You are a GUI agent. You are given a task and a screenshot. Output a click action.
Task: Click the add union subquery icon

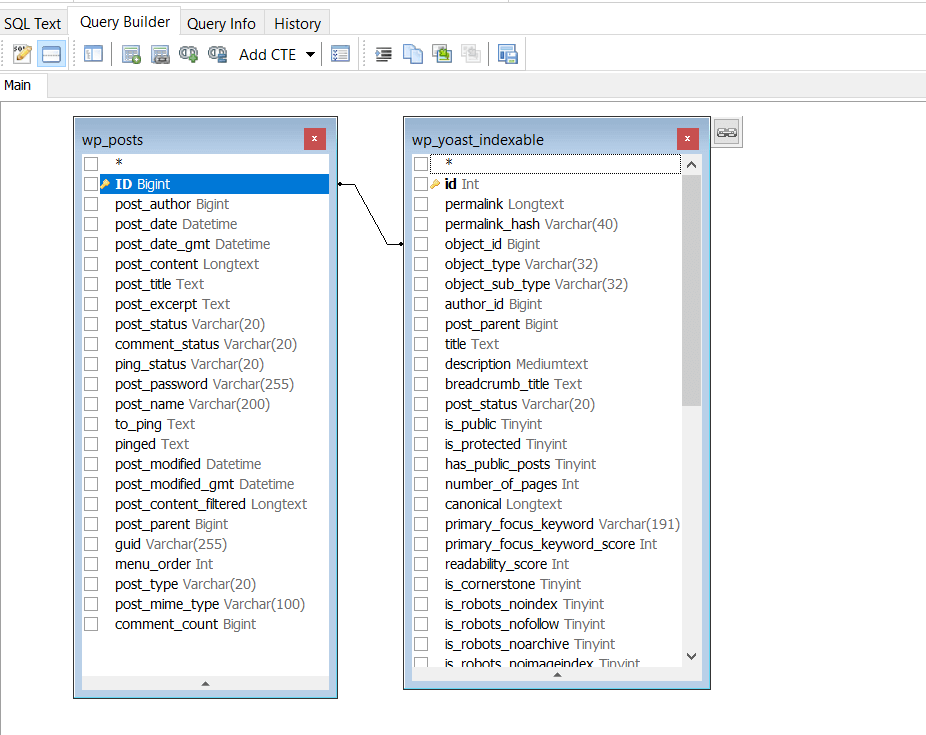188,54
